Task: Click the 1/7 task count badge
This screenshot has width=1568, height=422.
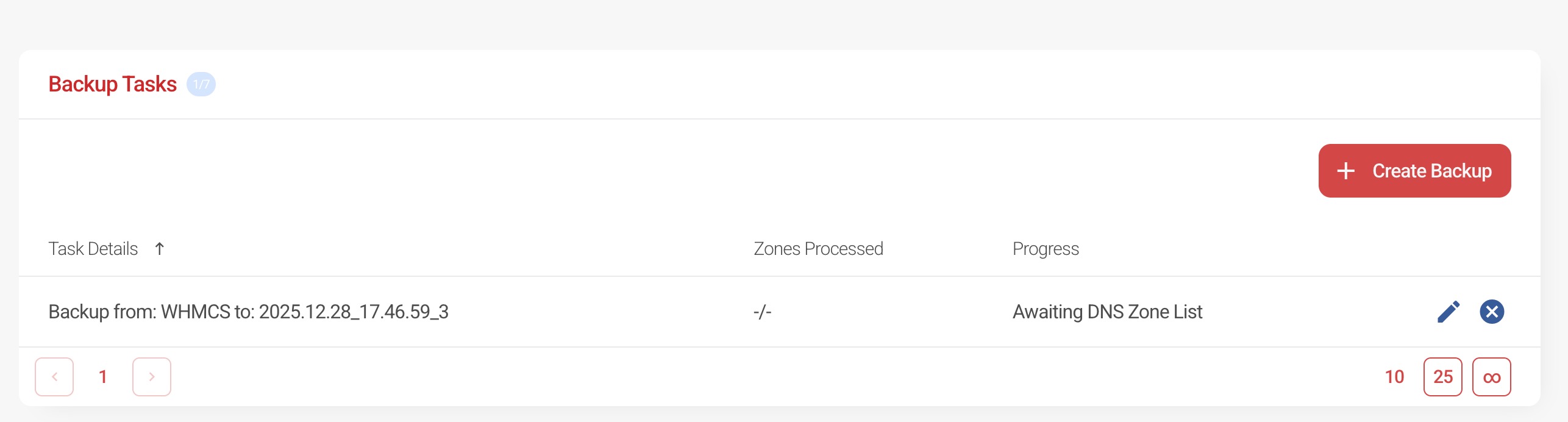Action: (201, 84)
